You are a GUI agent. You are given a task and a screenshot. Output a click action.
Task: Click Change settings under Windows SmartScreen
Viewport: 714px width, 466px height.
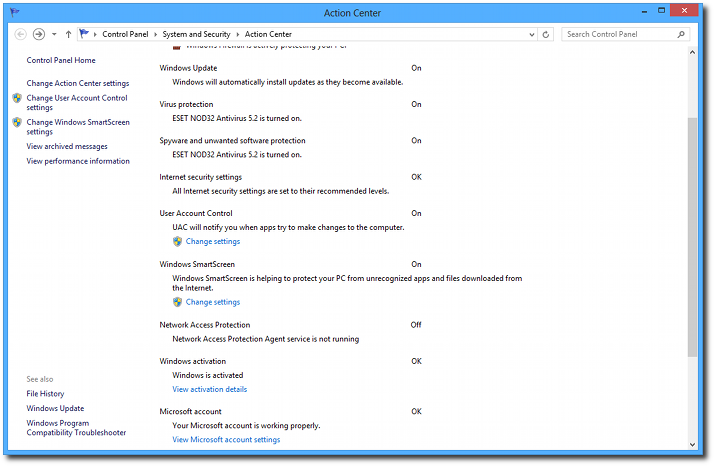click(x=213, y=302)
